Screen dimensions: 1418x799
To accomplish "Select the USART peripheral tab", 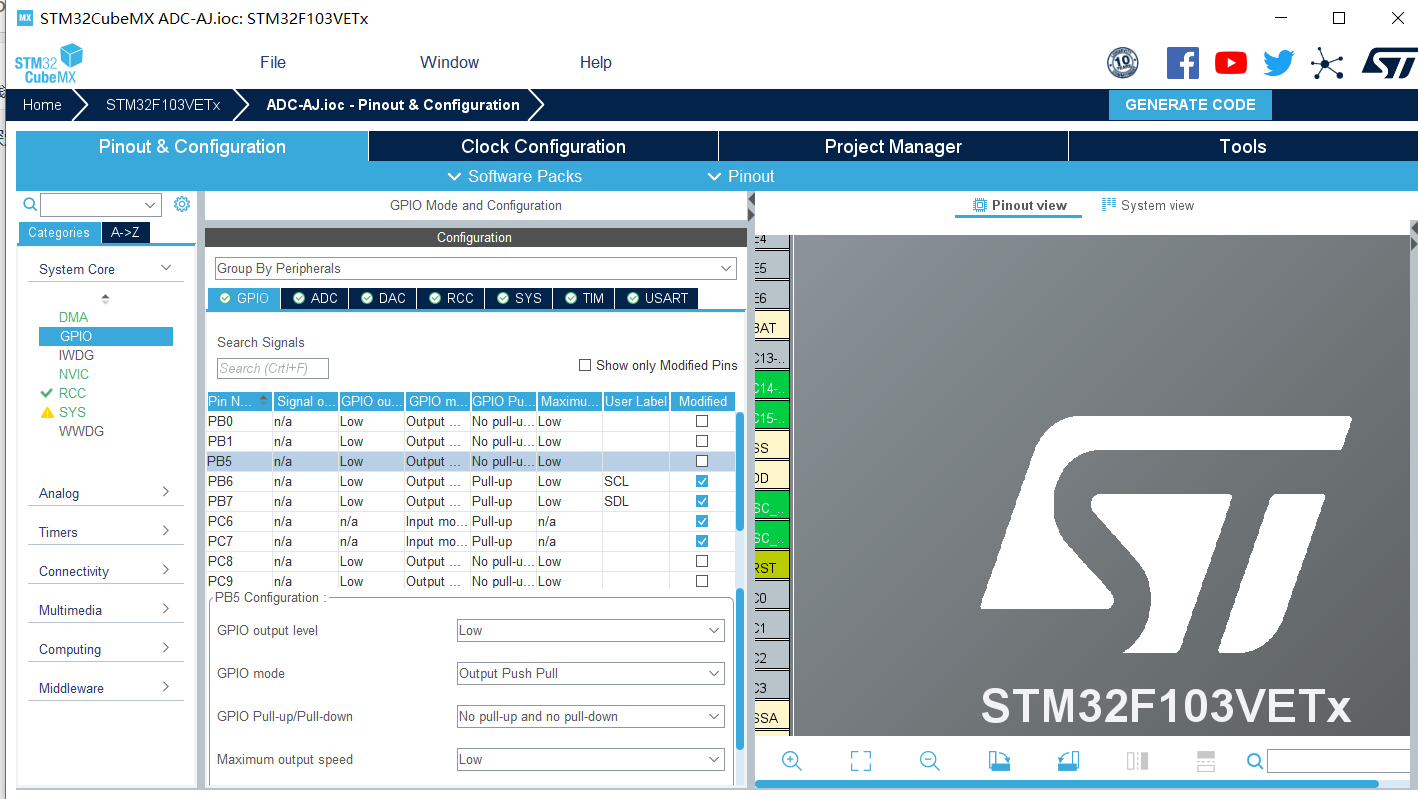I will pos(656,298).
